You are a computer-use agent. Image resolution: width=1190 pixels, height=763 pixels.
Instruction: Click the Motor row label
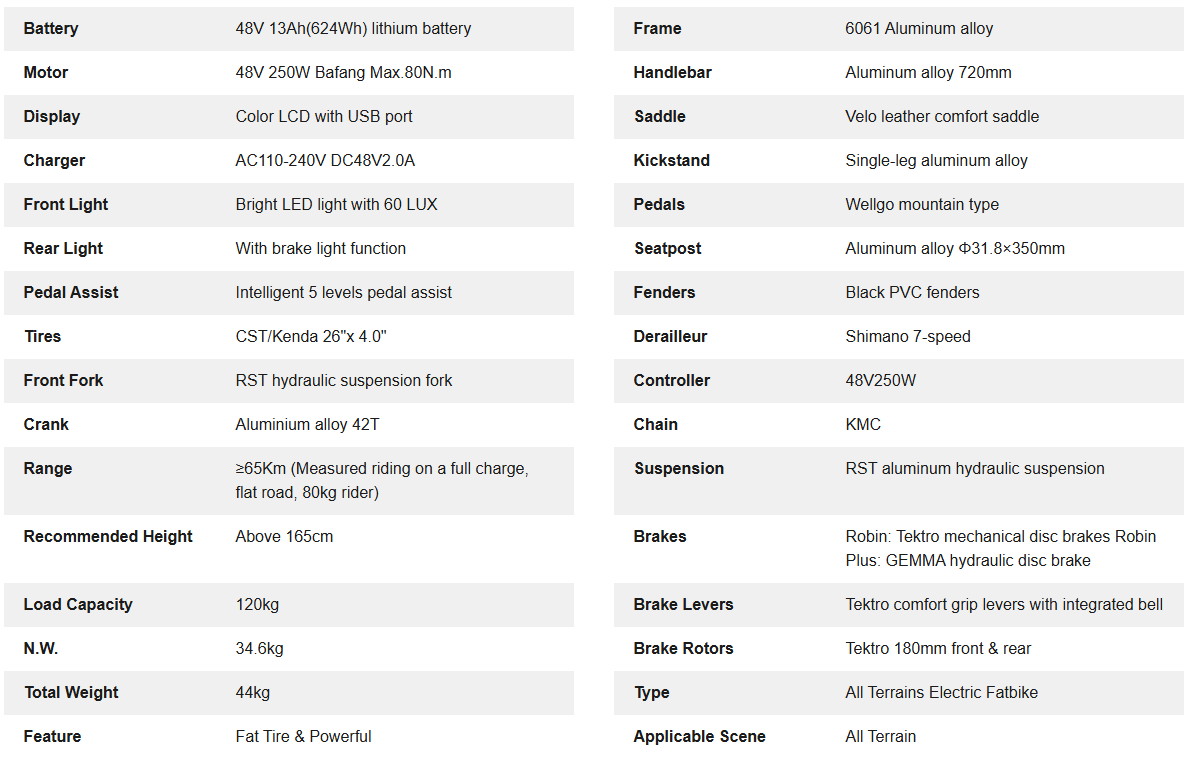46,72
